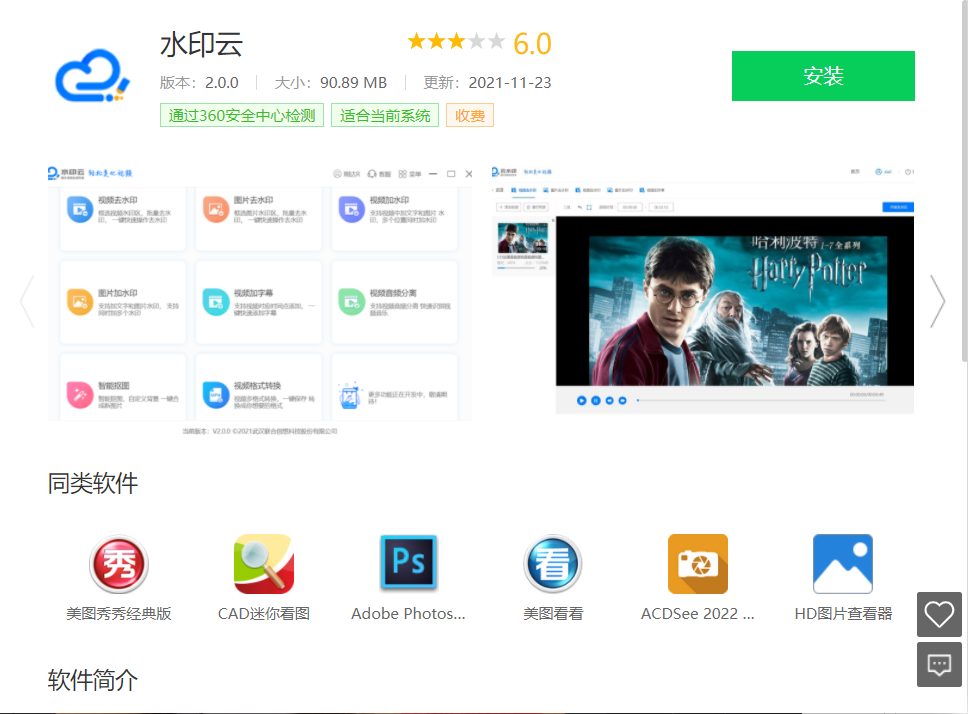
Task: Show next screenshot with right arrow
Action: click(938, 301)
